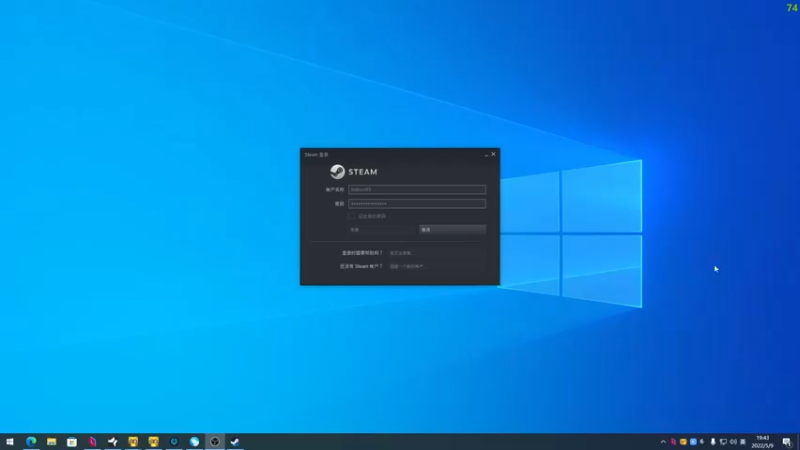Click the microphone tray icon
Viewport: 800px width, 450px height.
[713, 442]
